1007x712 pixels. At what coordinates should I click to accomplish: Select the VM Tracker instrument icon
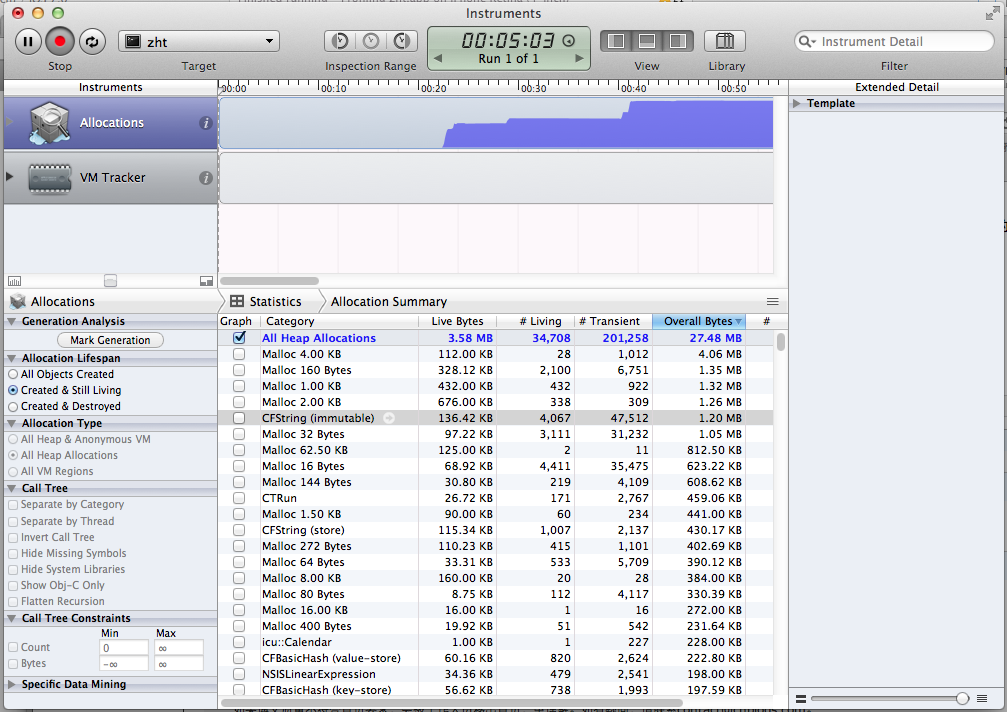pos(49,178)
